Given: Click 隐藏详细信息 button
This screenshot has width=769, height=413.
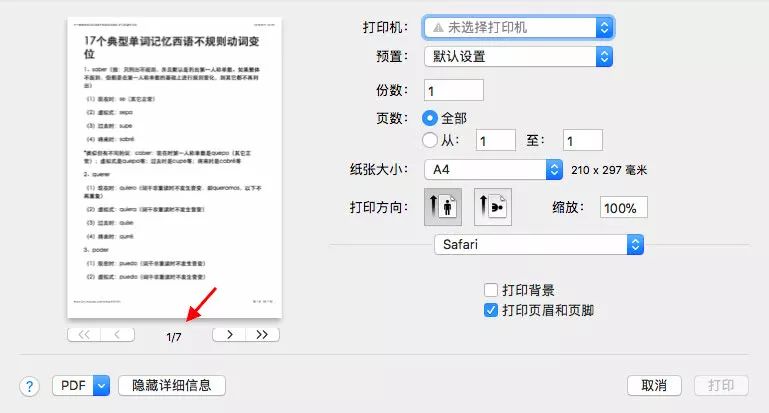Looking at the screenshot, I should click(171, 386).
